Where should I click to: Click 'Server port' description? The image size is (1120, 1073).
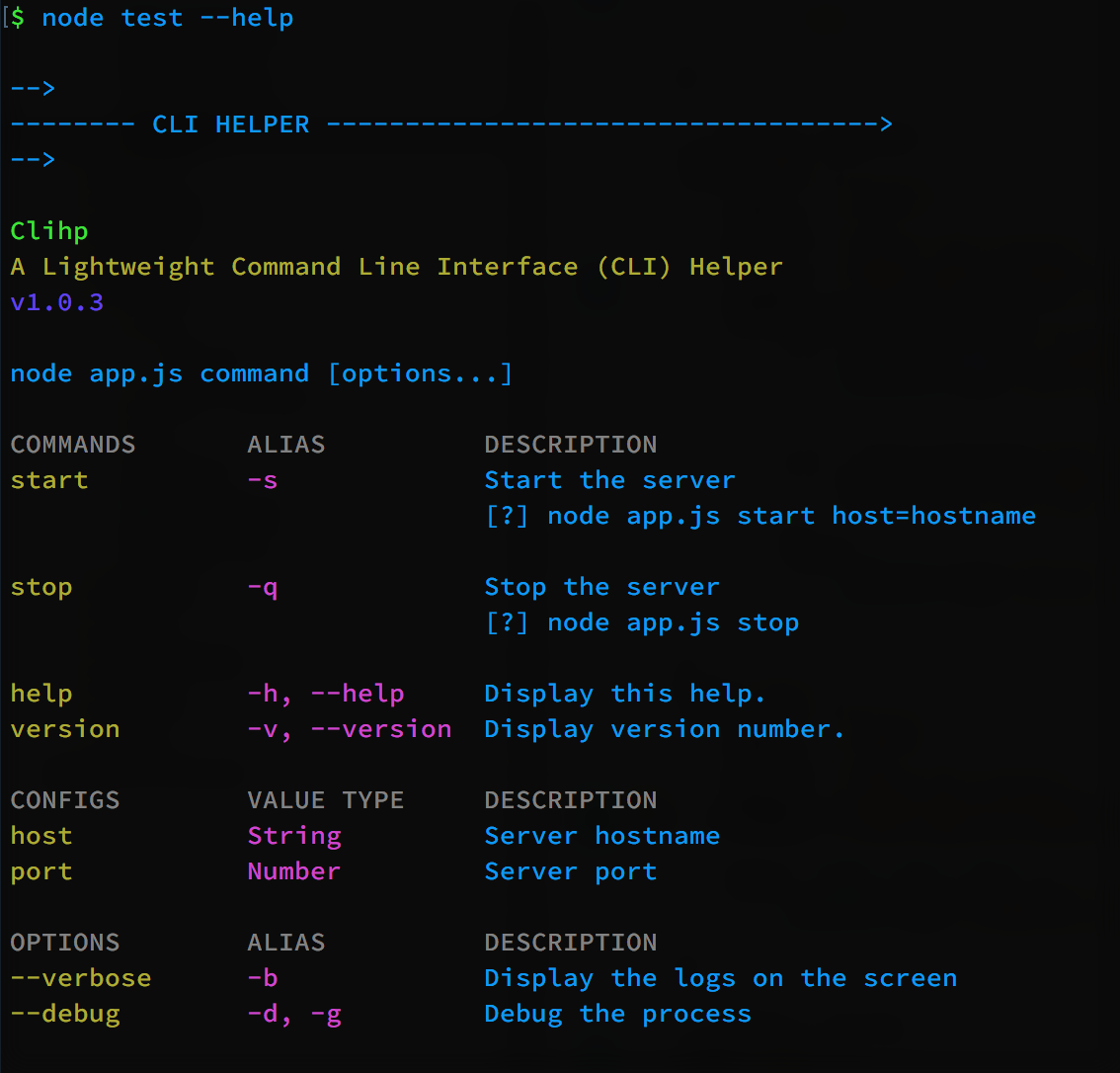tap(571, 871)
